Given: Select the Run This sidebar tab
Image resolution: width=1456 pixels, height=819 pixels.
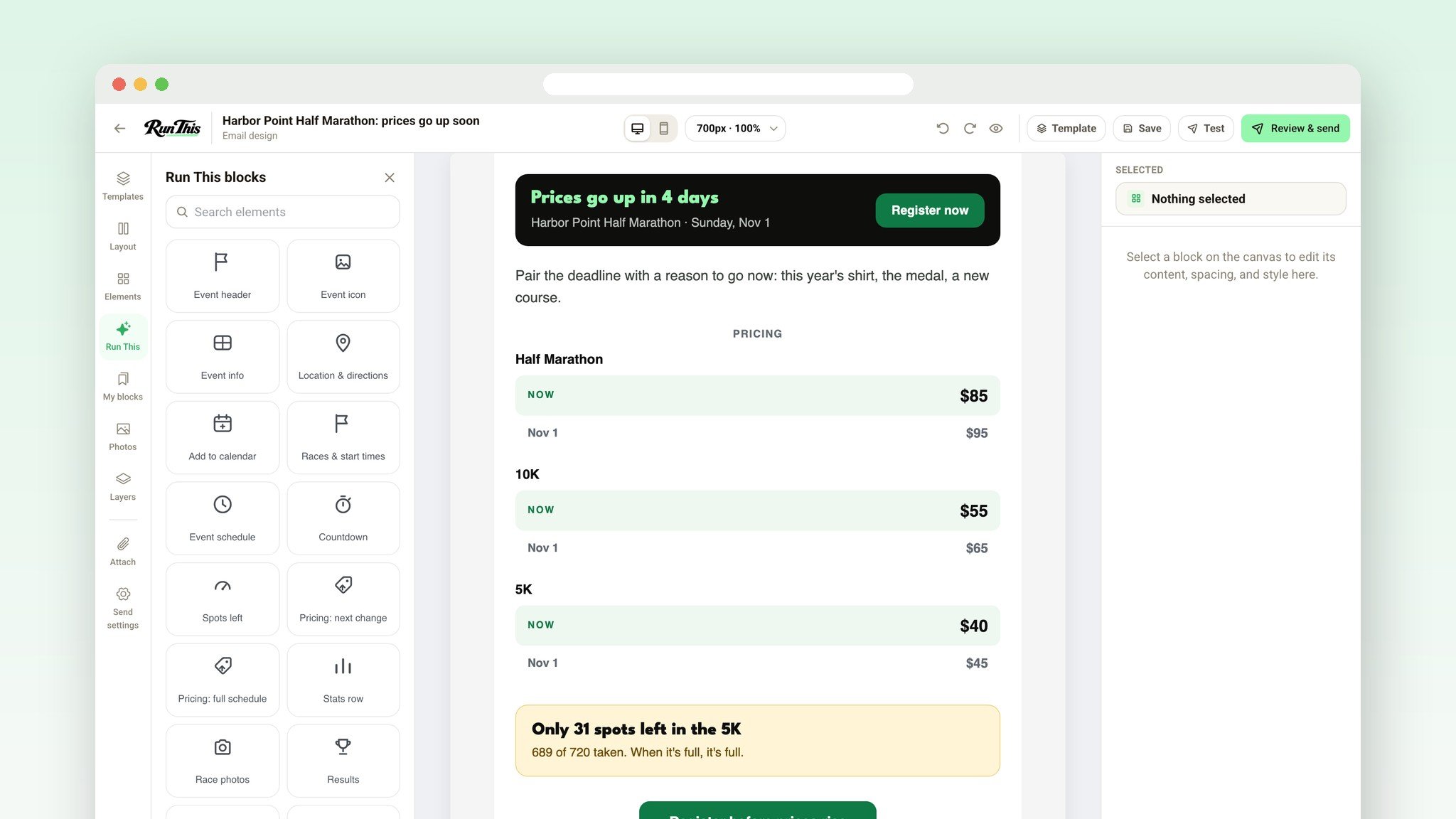Looking at the screenshot, I should click(122, 336).
